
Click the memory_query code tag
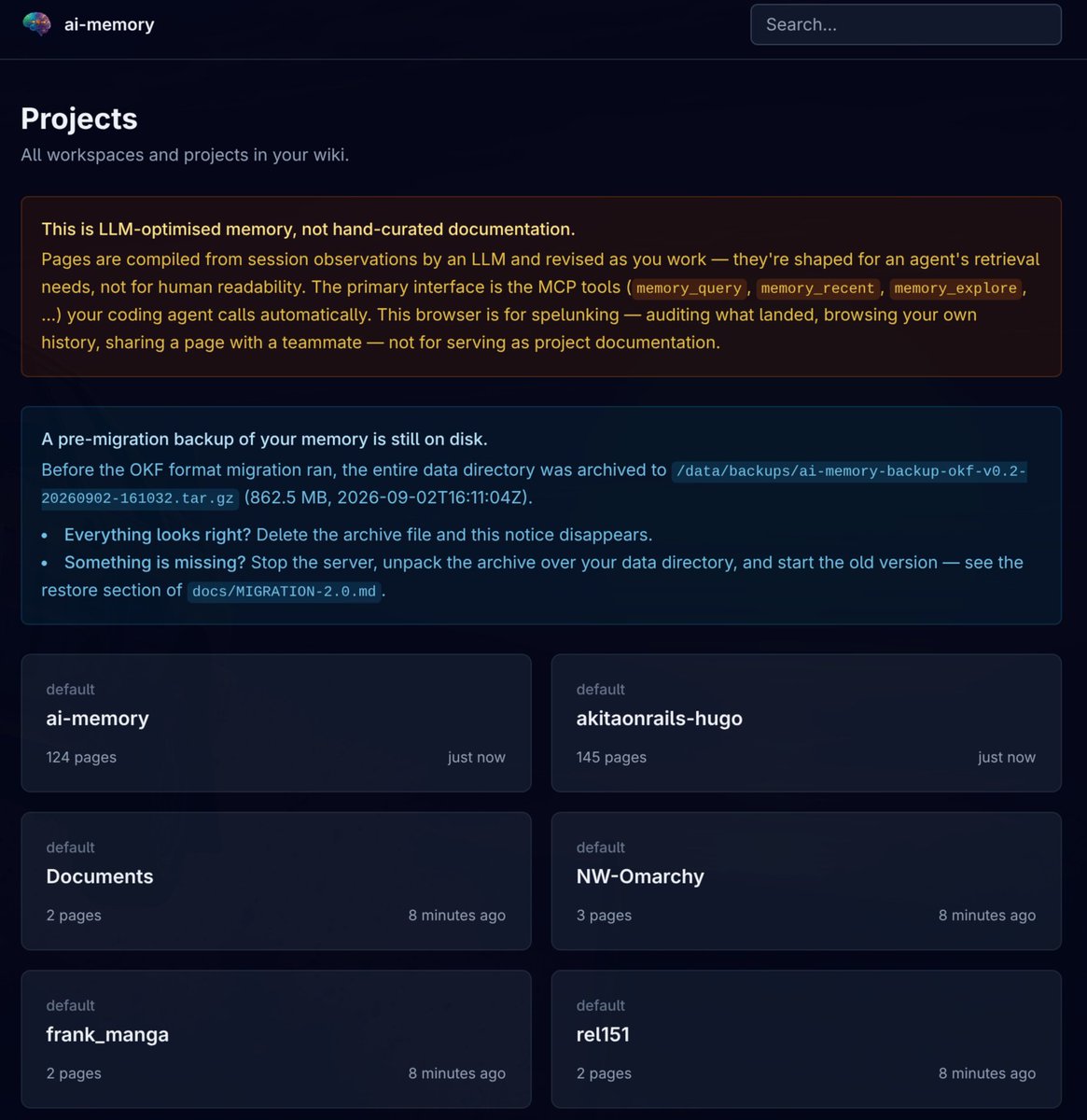[x=690, y=288]
